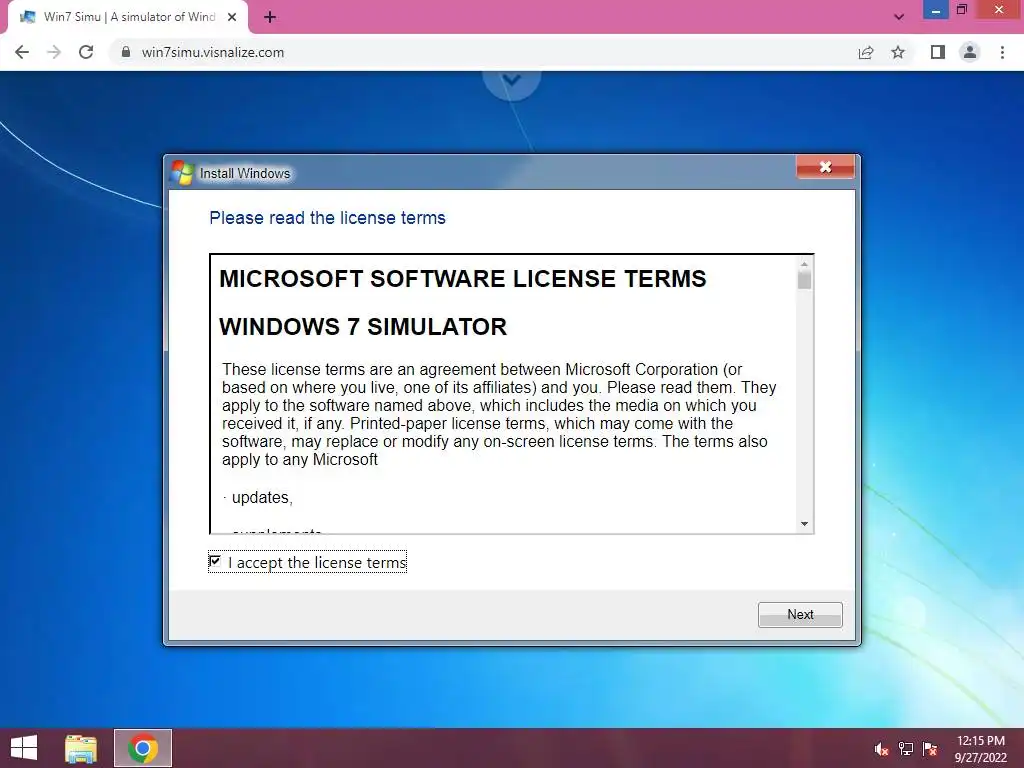Bookmark this page with the star
The image size is (1024, 768).
coord(898,52)
